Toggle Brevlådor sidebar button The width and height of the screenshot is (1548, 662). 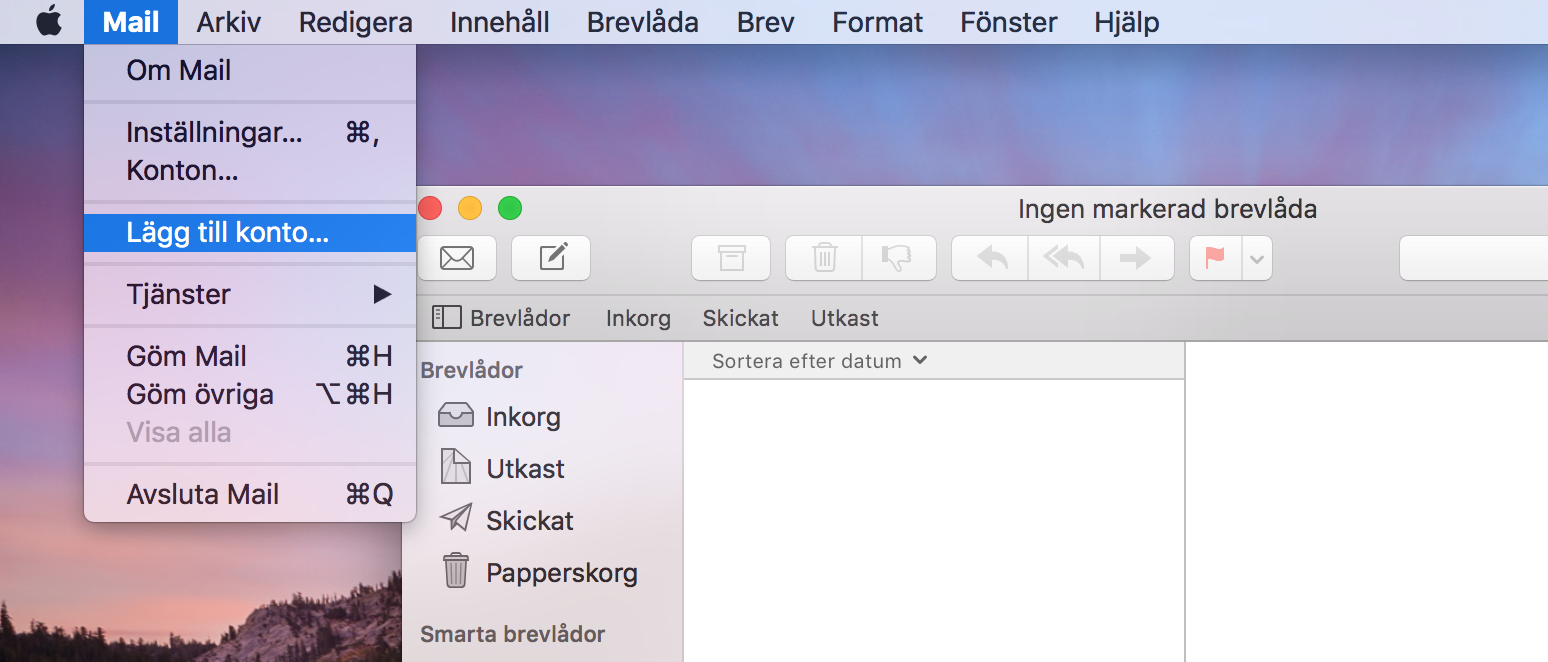coord(501,318)
